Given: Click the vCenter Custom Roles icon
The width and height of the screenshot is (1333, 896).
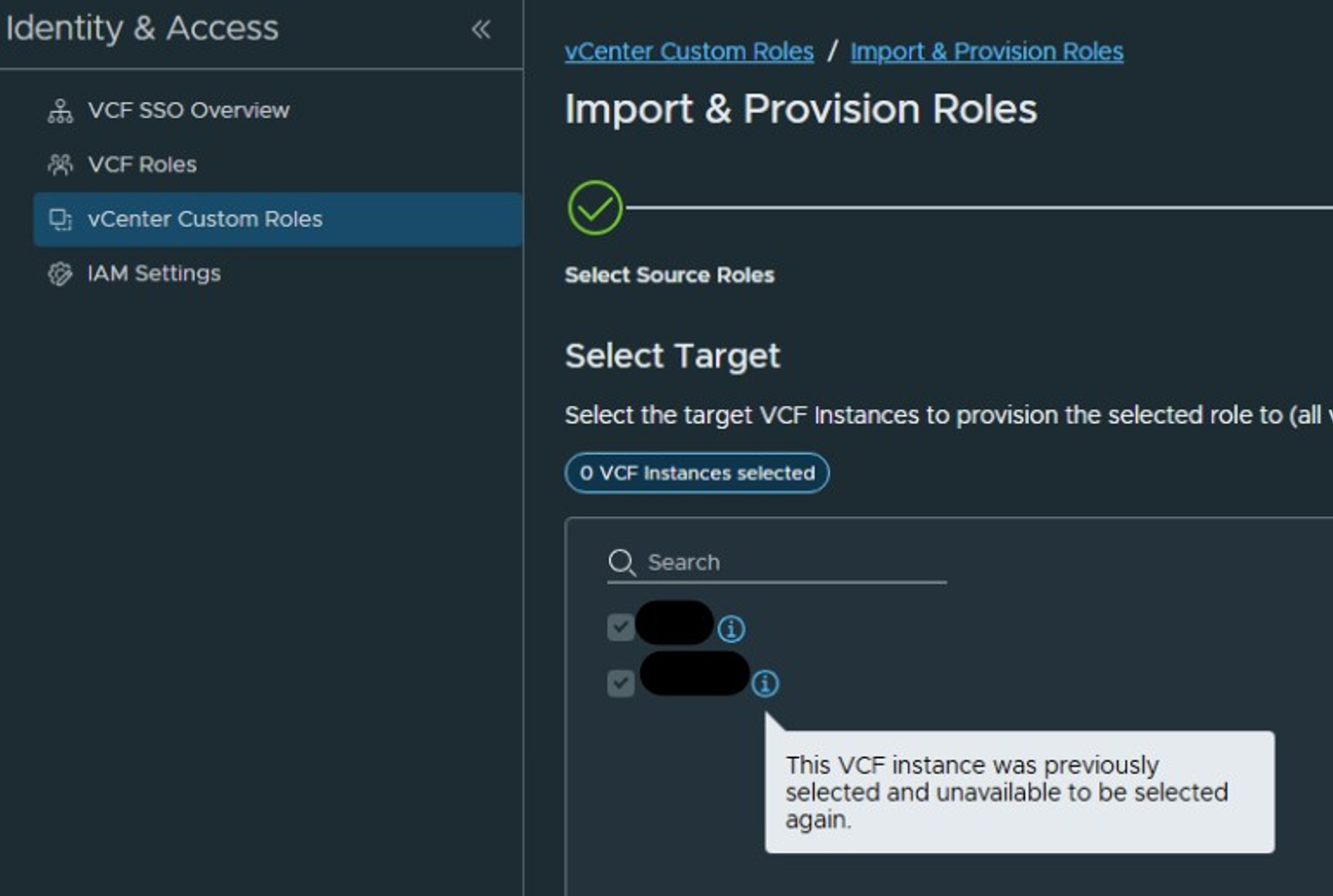Looking at the screenshot, I should pyautogui.click(x=60, y=219).
